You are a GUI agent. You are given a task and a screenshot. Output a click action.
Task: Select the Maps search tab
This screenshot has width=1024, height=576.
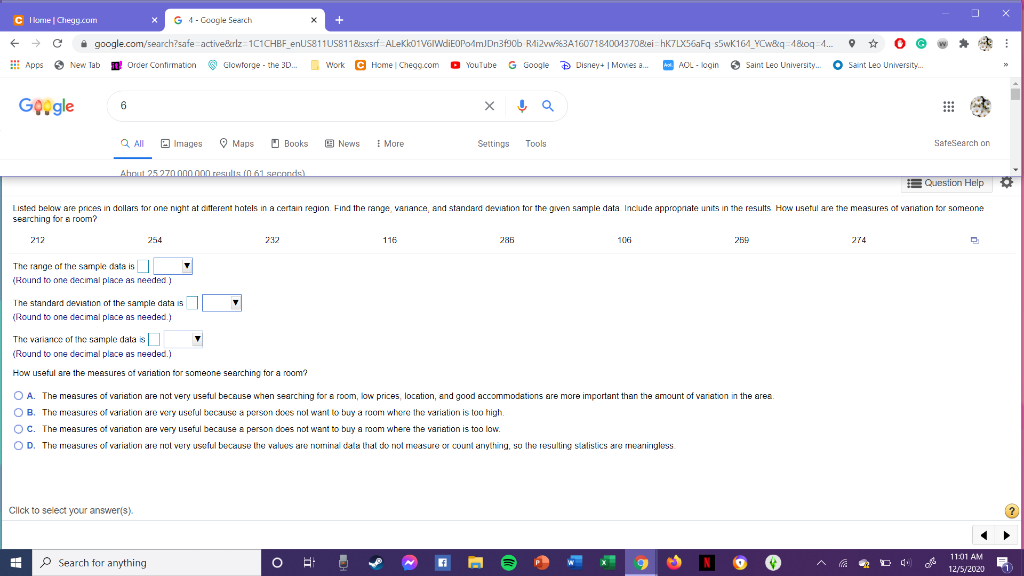(x=236, y=144)
